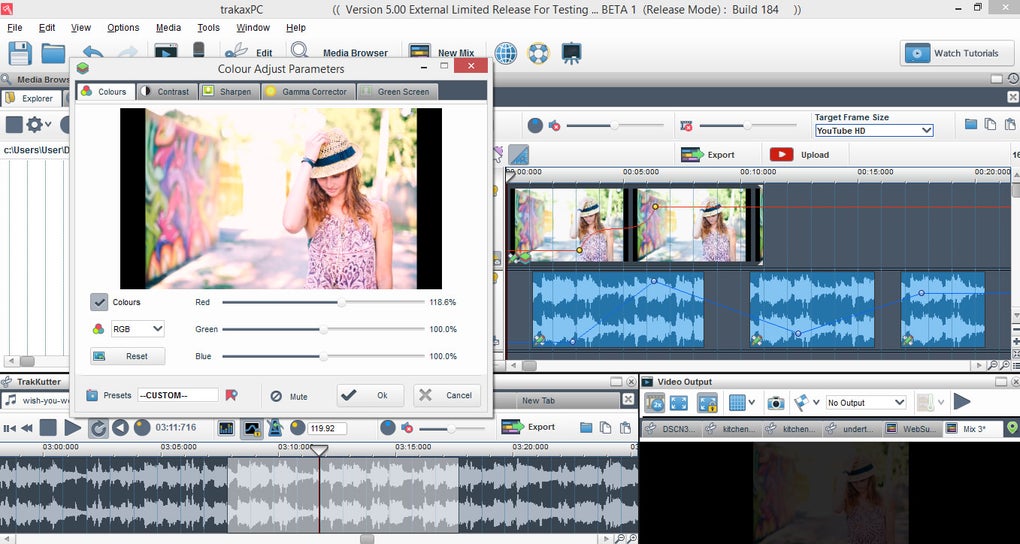Click the save preset bookmark icon
The image size is (1020, 544).
tap(232, 395)
